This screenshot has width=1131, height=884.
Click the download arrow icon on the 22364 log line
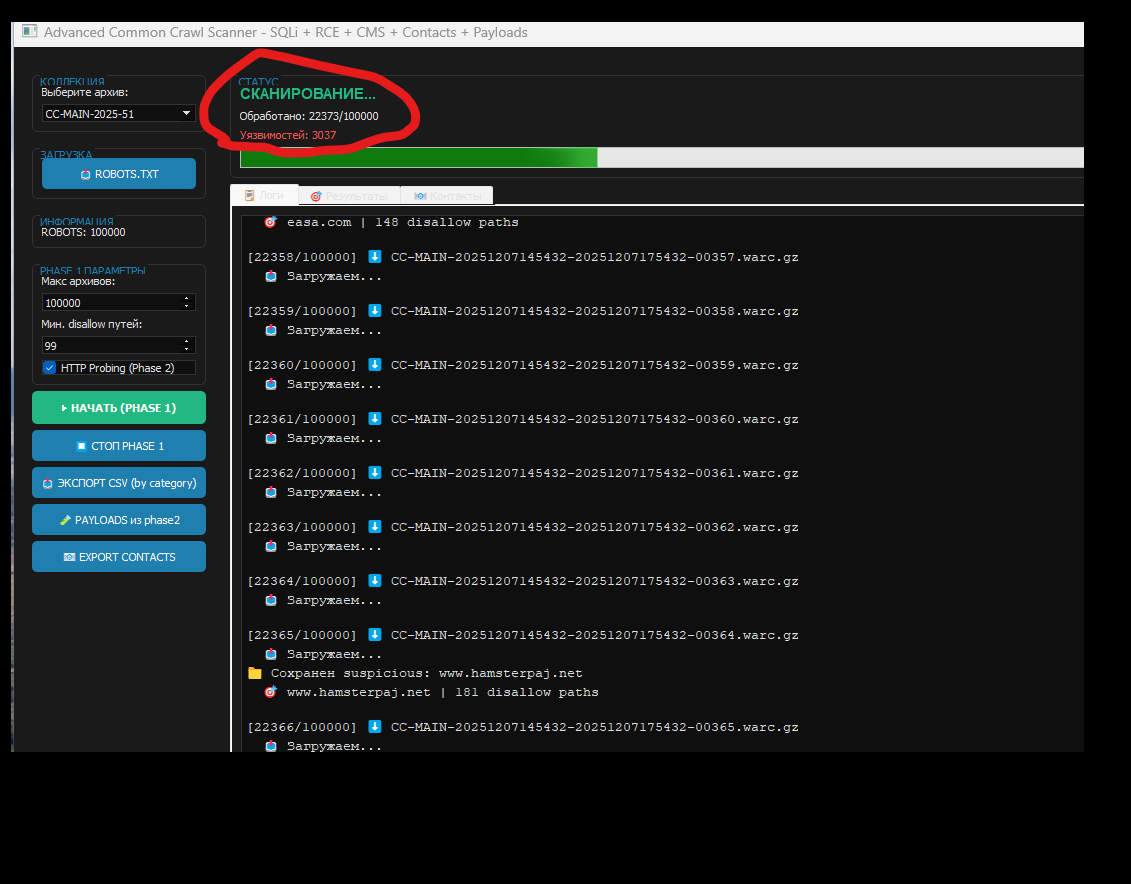pyautogui.click(x=374, y=580)
